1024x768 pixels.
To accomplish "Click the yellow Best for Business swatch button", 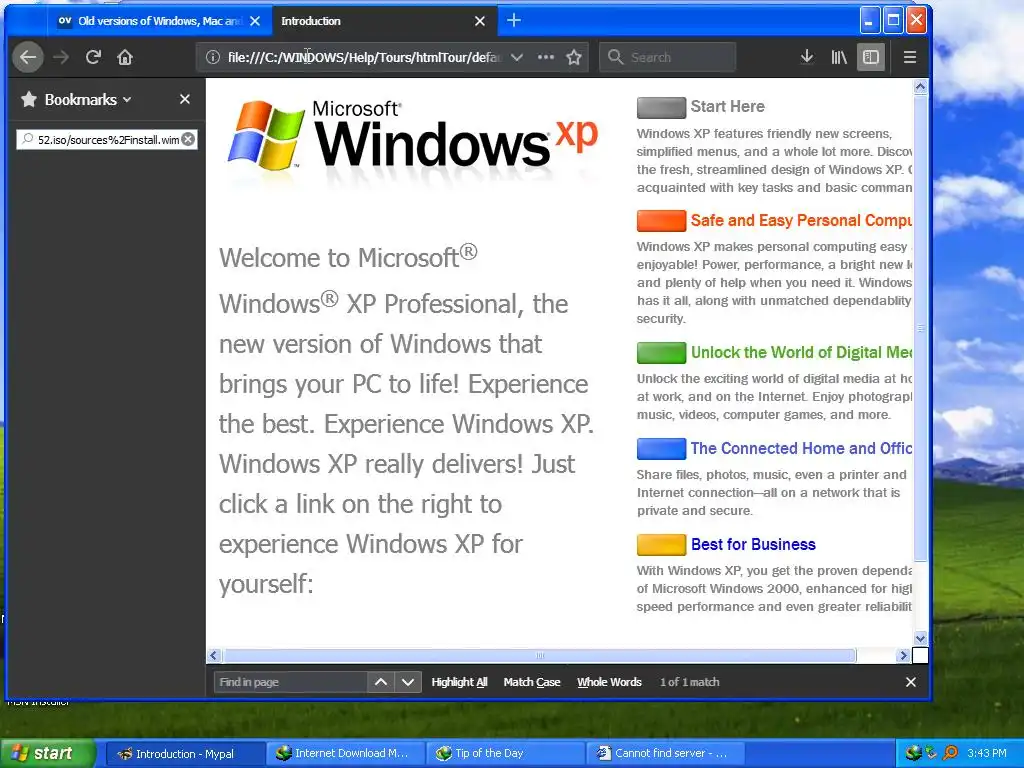I will coord(661,545).
